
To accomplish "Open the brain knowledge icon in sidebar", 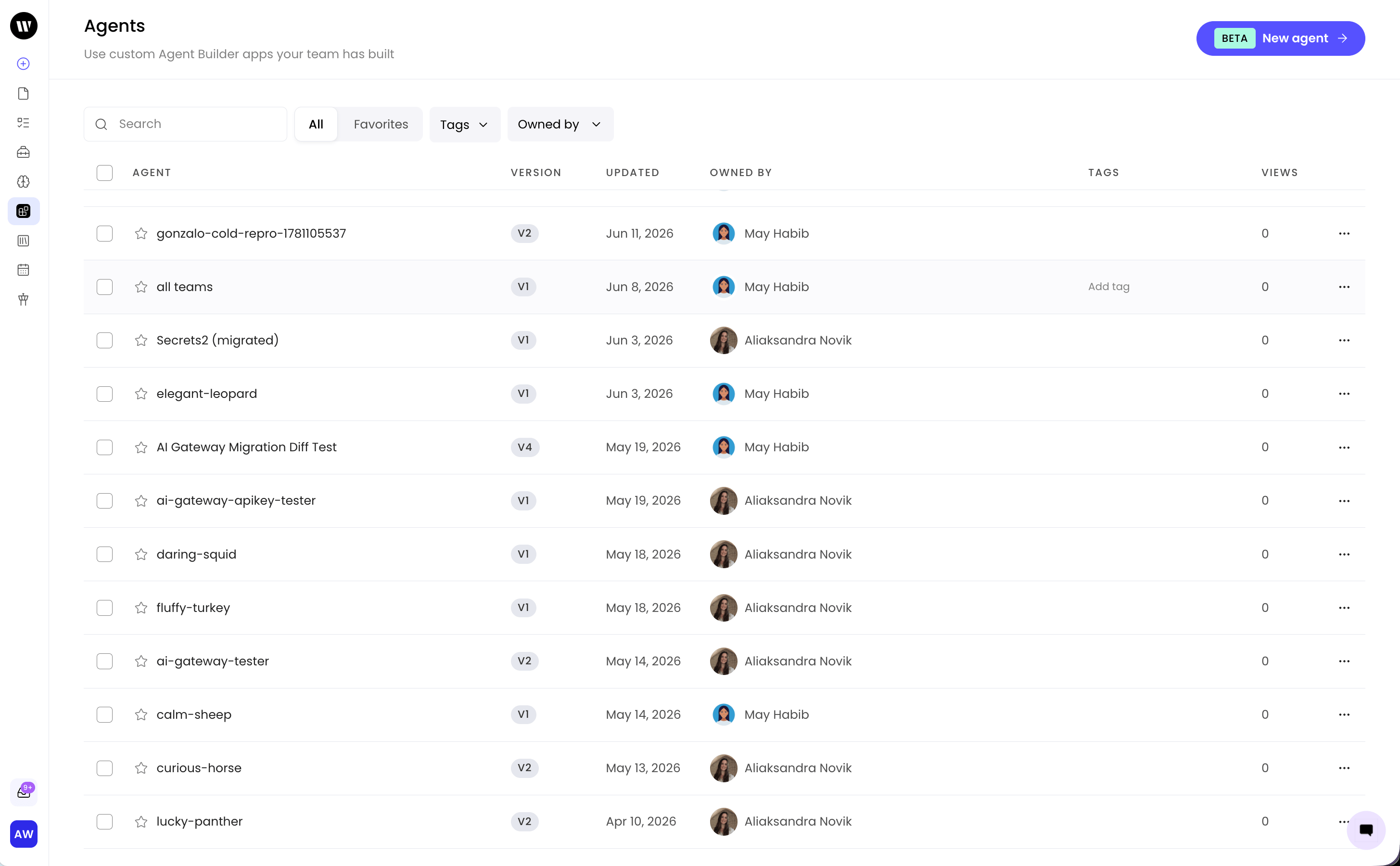I will coord(24,181).
